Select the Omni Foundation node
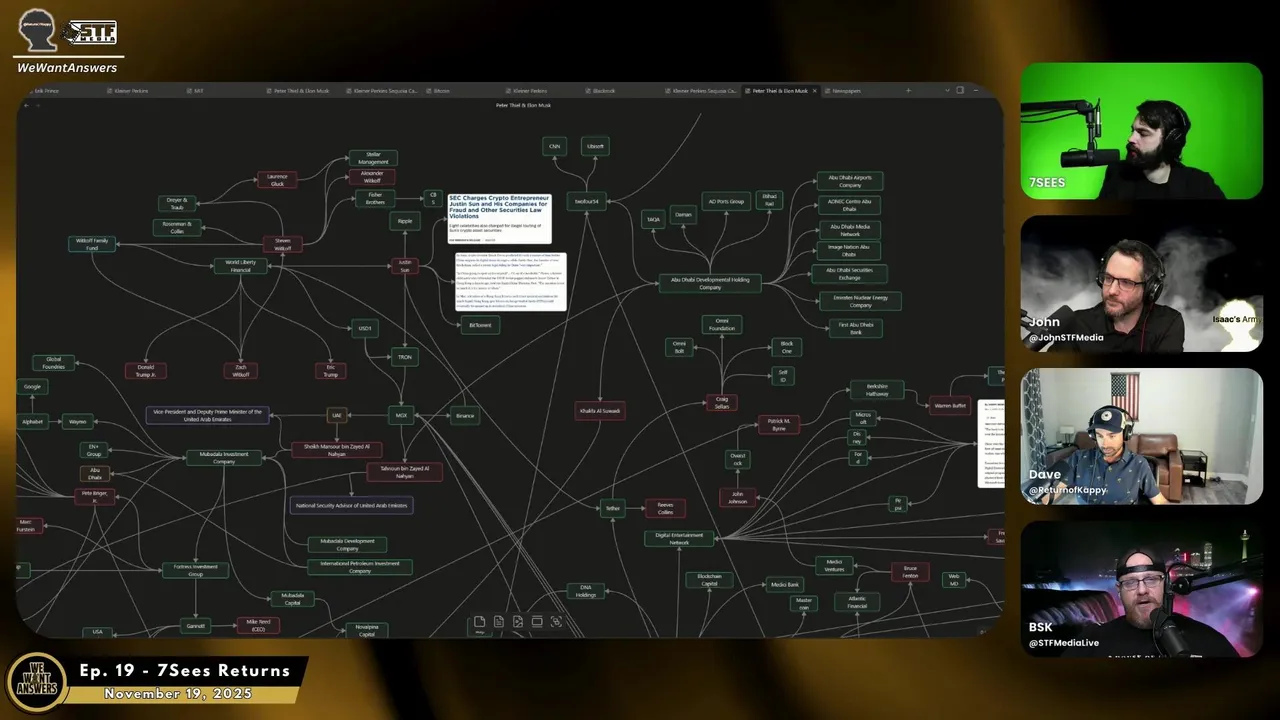Screen dimensions: 1280x720 722,325
